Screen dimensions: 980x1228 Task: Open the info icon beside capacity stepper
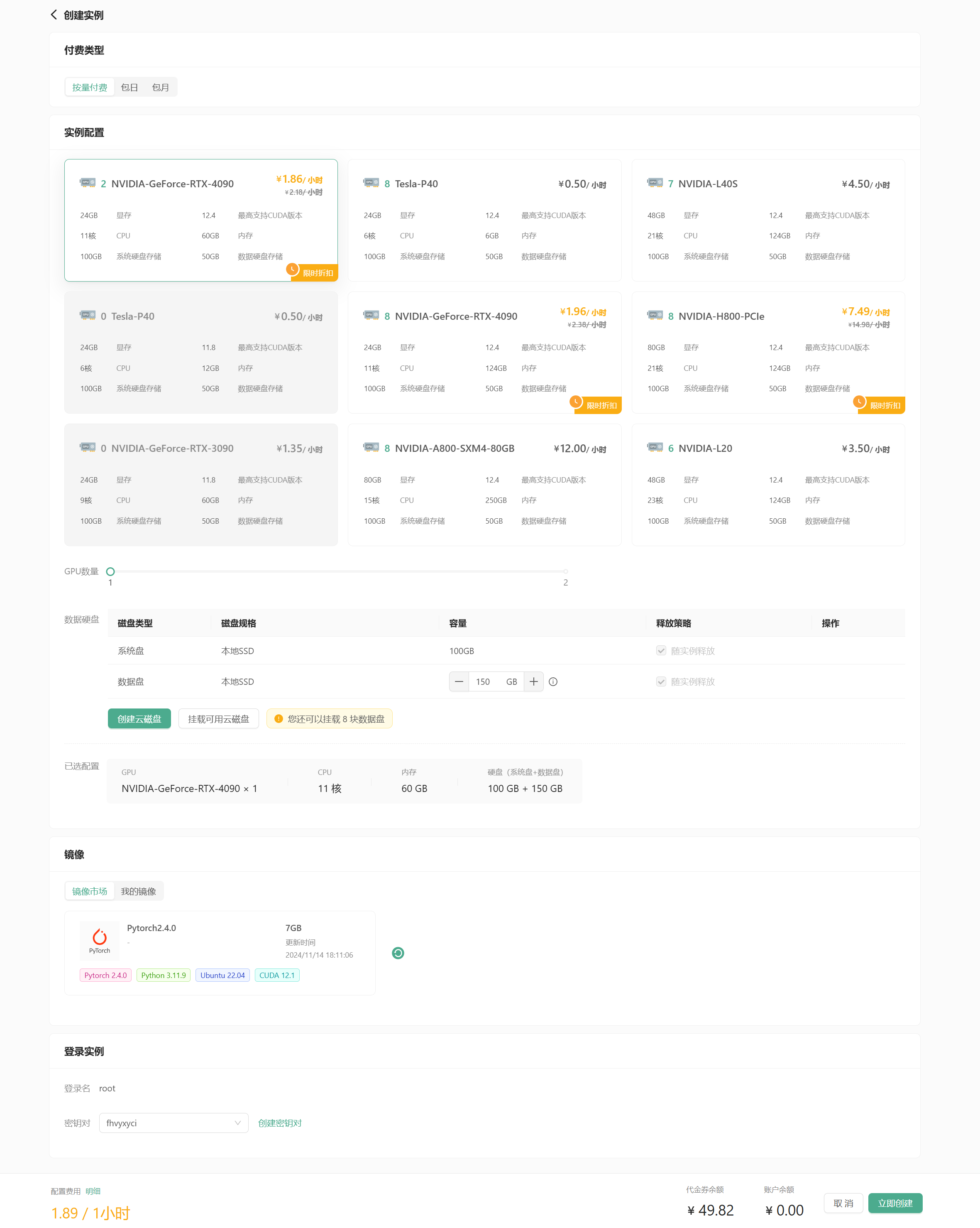[553, 682]
